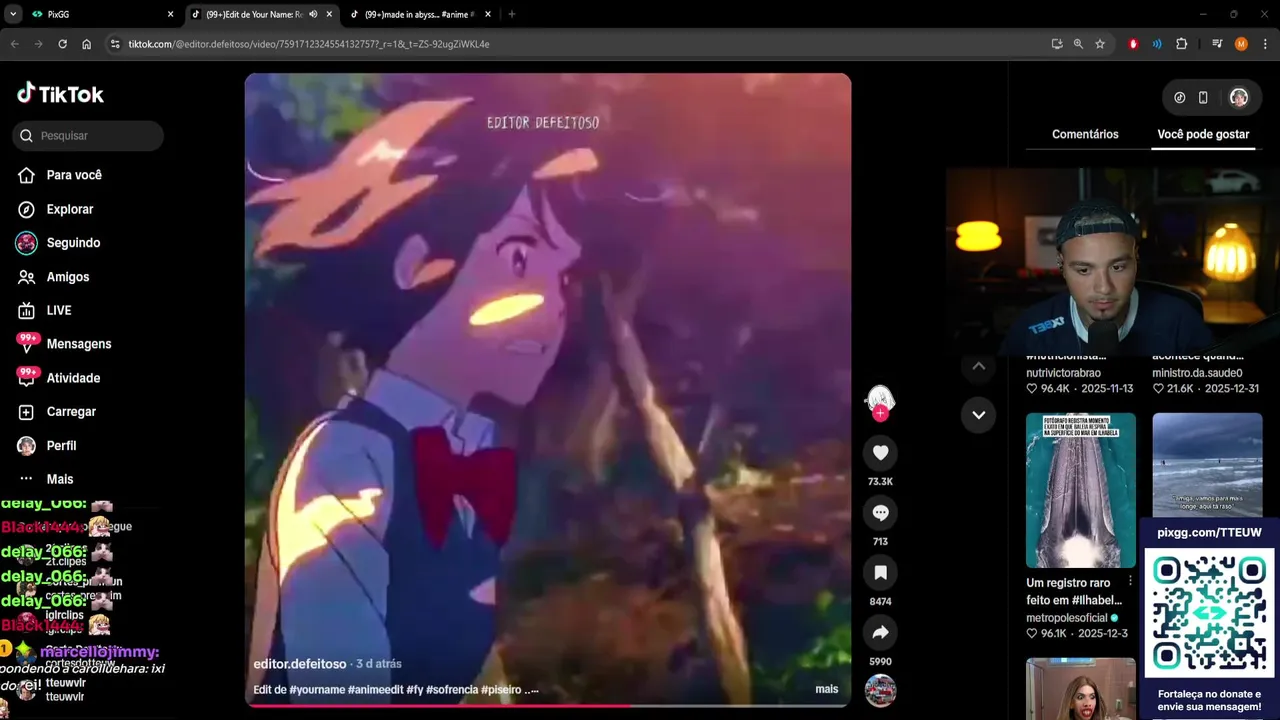1280x720 pixels.
Task: Open the TikTok coins icon
Action: [x=1179, y=97]
